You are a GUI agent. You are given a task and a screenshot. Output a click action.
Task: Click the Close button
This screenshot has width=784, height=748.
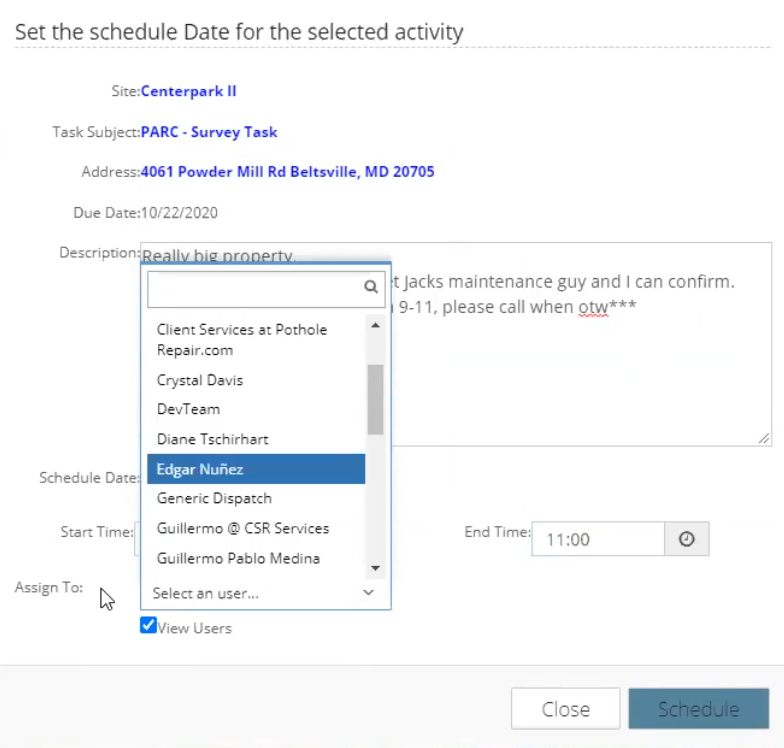pyautogui.click(x=566, y=708)
